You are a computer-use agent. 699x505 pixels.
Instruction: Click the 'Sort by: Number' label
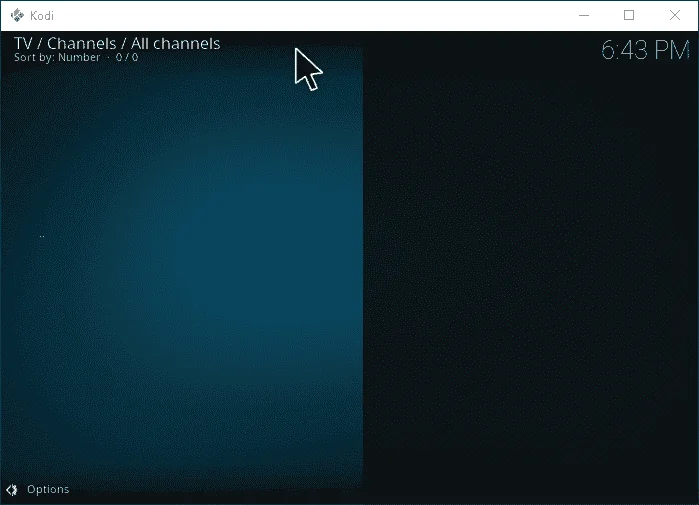pyautogui.click(x=57, y=57)
